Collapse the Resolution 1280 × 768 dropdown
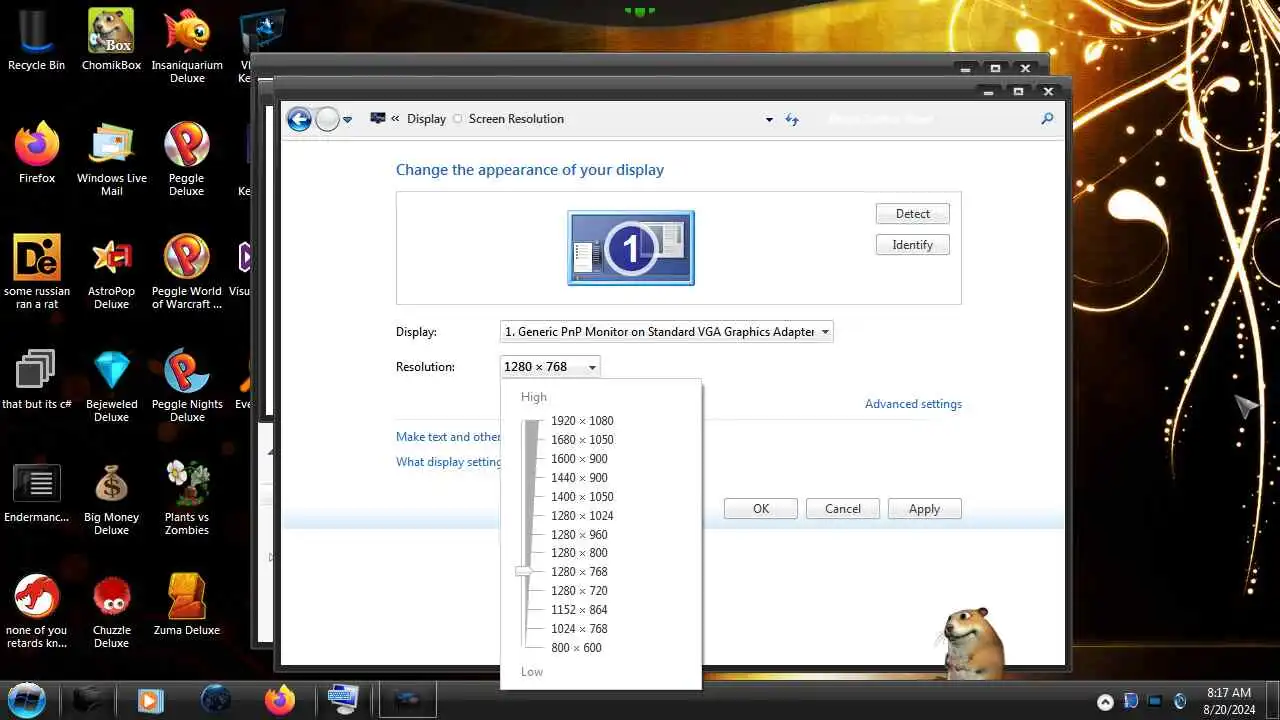The image size is (1280, 720). (x=550, y=367)
